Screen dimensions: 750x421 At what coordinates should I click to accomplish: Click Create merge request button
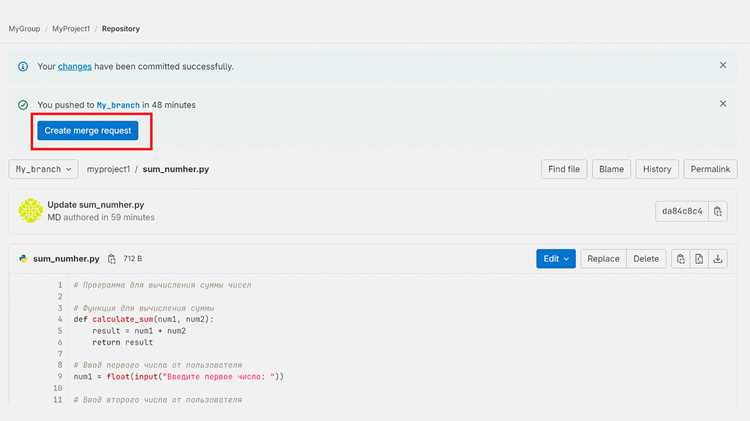(x=88, y=131)
